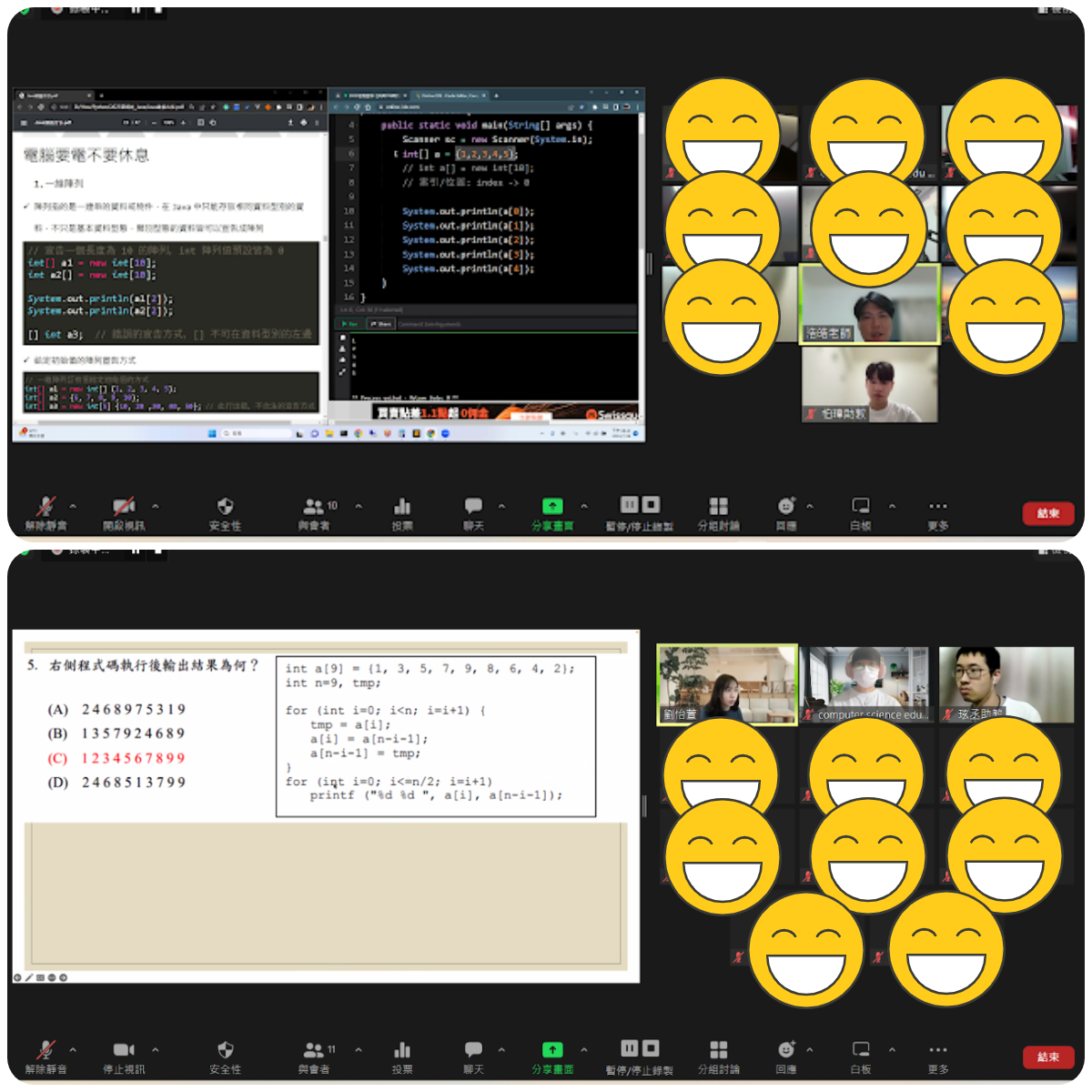This screenshot has height=1092, width=1092.
Task: Click green 分享畫面 icon in quiz question meeting
Action: tap(552, 1050)
